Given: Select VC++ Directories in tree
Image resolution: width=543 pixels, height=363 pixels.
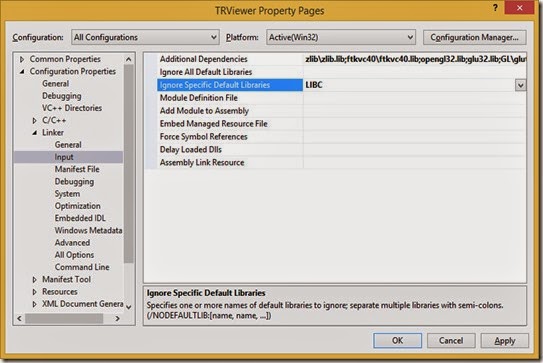Looking at the screenshot, I should (72, 108).
